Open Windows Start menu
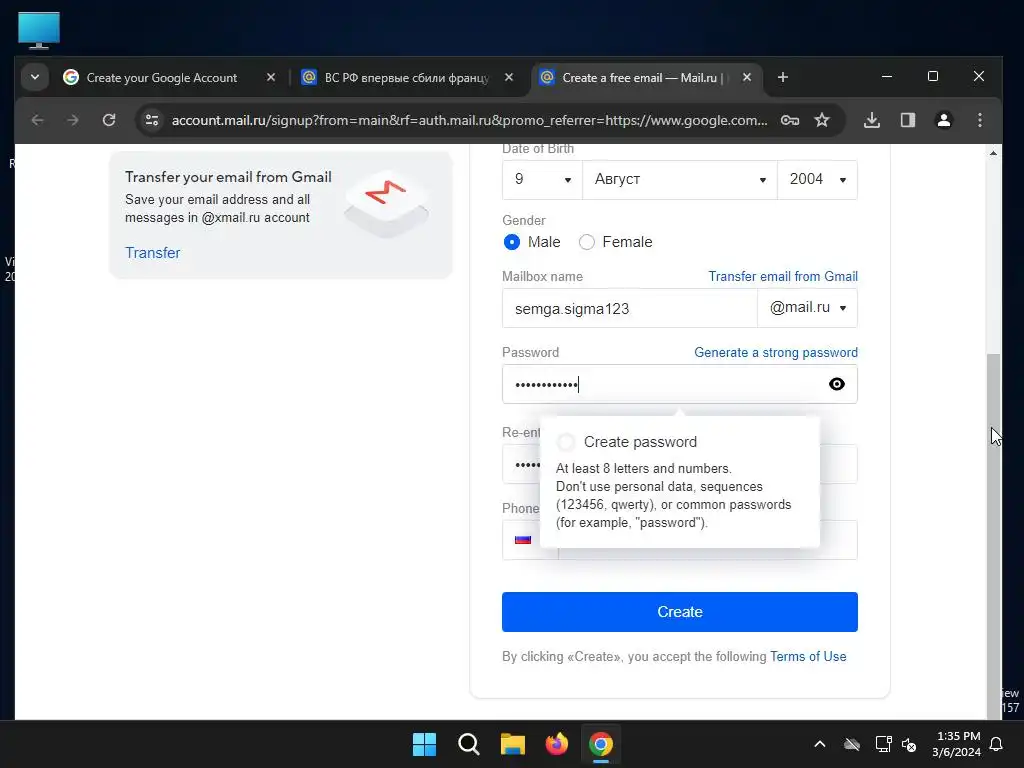The height and width of the screenshot is (768, 1024). 424,744
